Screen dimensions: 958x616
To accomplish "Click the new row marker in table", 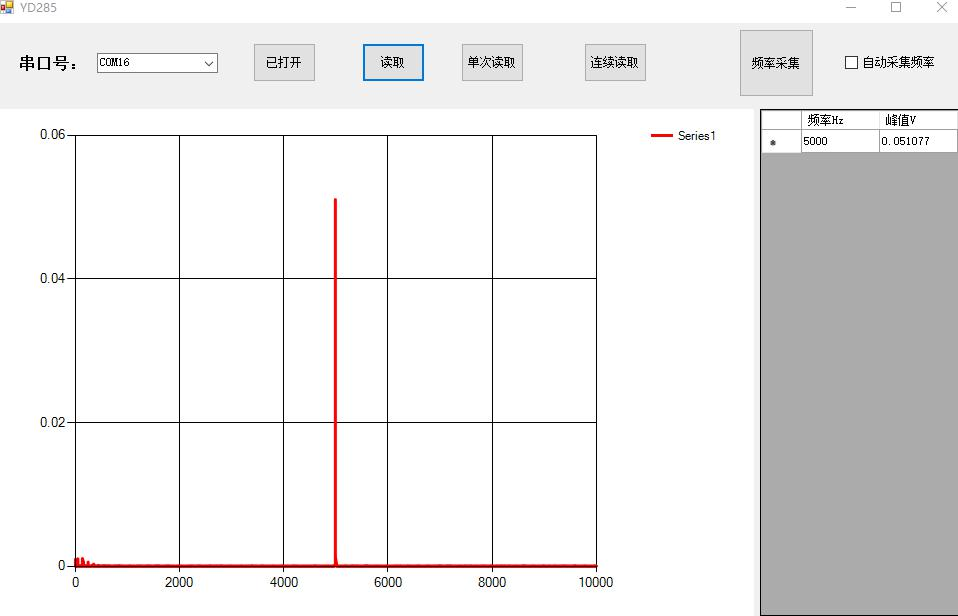I will click(781, 141).
